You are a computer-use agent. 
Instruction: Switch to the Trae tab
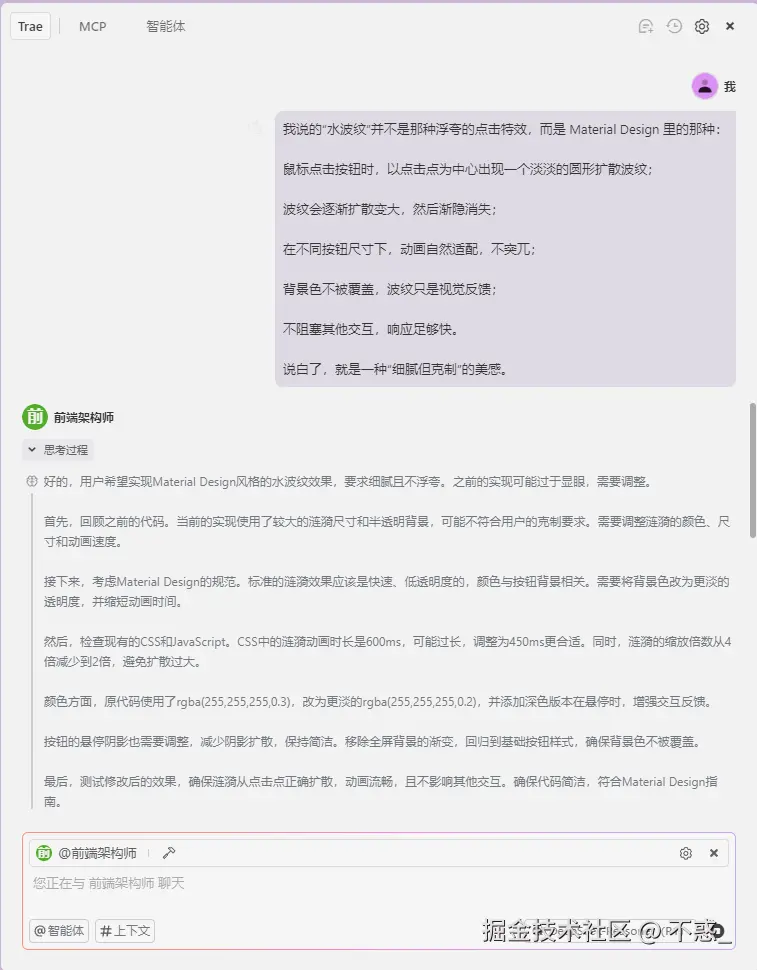click(x=30, y=27)
